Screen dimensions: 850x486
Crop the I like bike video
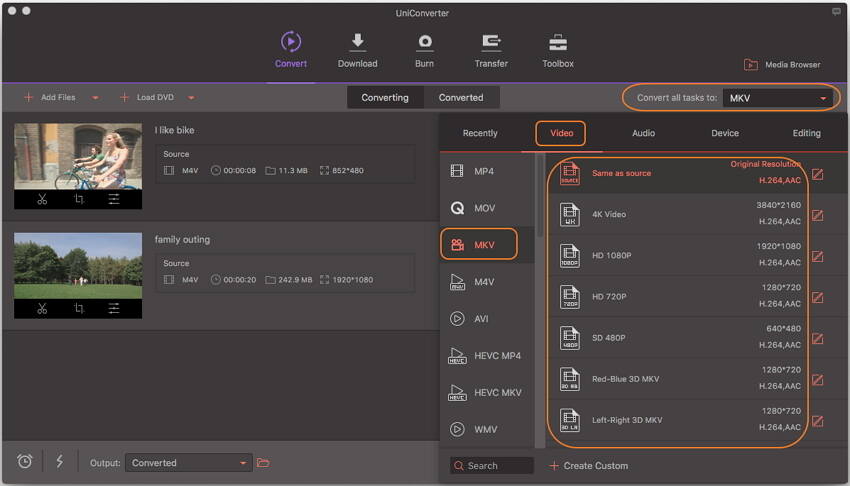79,199
